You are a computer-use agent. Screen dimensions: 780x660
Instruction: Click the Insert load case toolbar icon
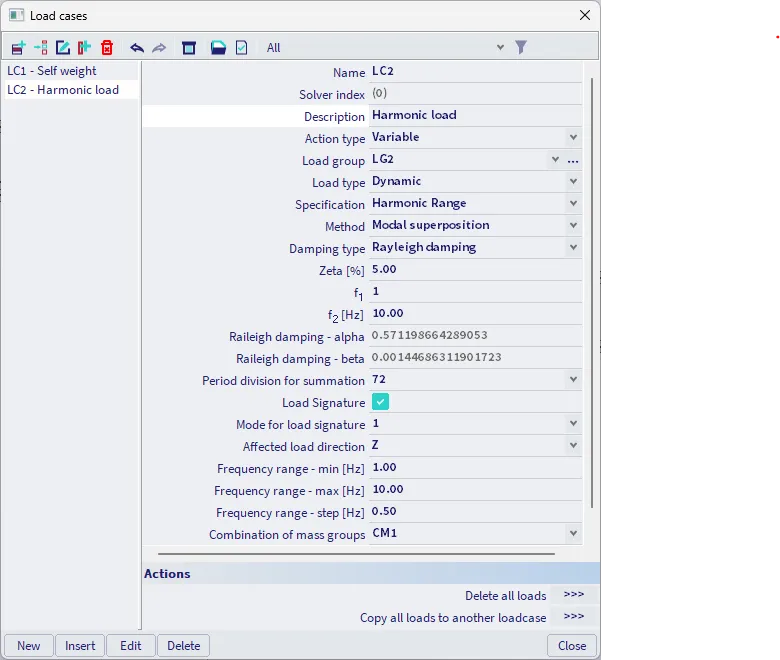(x=40, y=47)
